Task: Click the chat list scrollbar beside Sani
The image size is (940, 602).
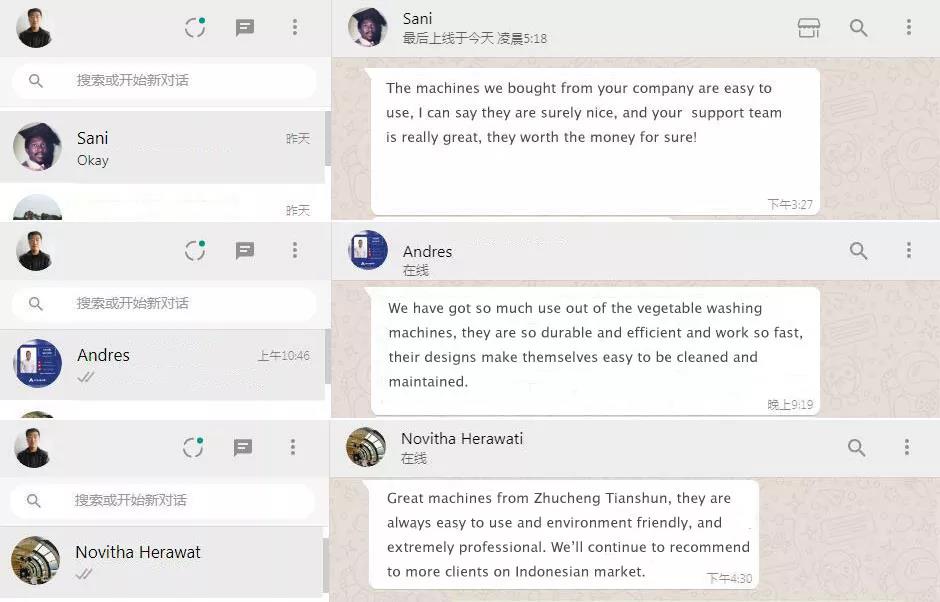Action: [x=327, y=139]
